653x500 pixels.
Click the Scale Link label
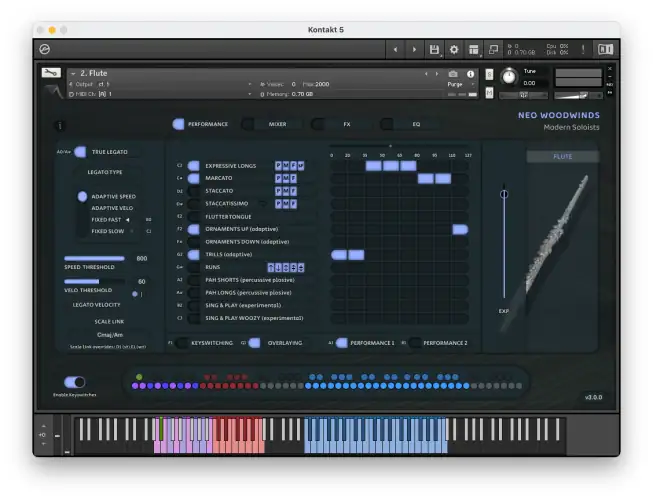[109, 321]
